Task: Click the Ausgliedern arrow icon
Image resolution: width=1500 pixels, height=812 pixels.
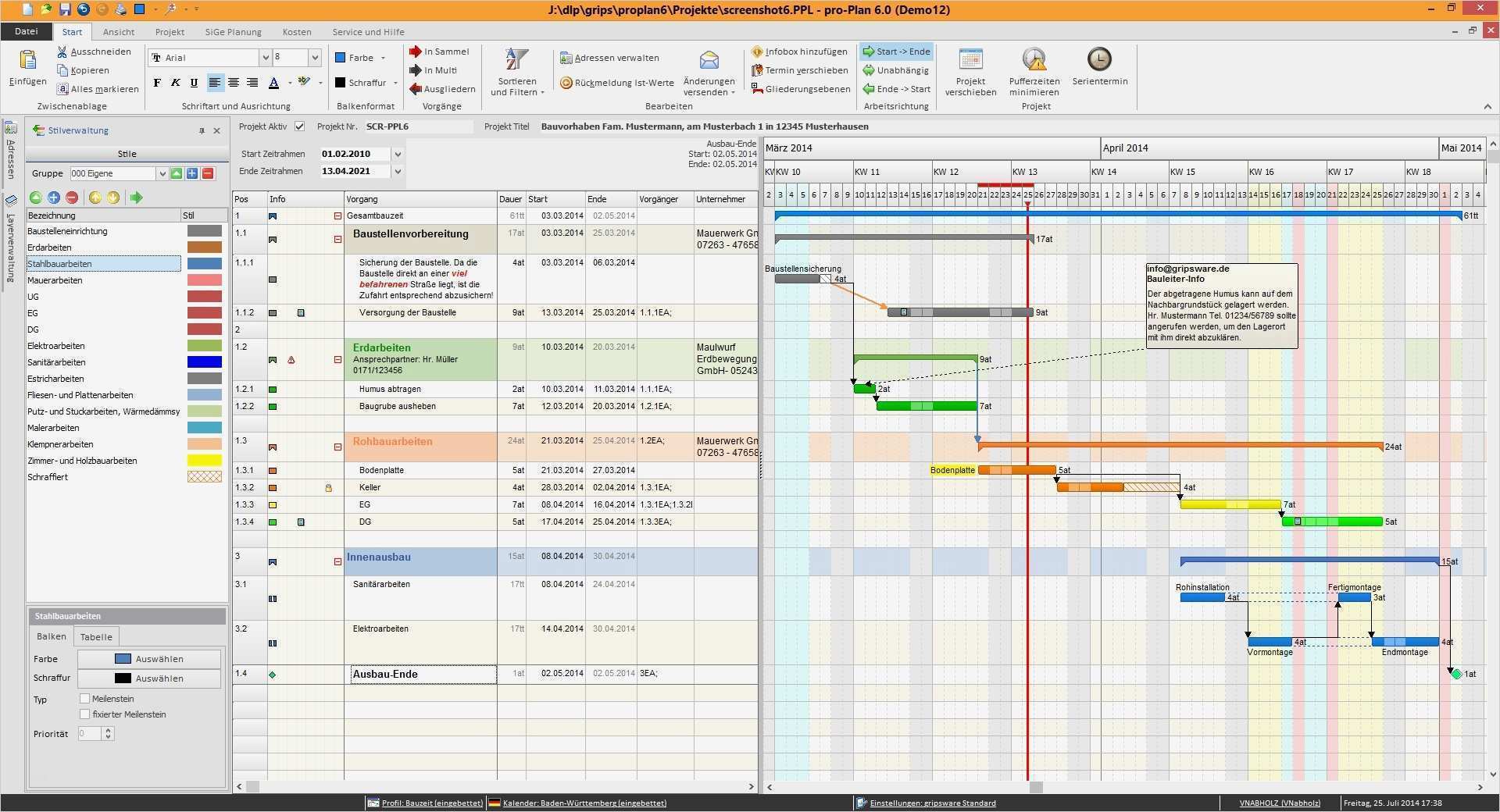Action: pos(416,89)
